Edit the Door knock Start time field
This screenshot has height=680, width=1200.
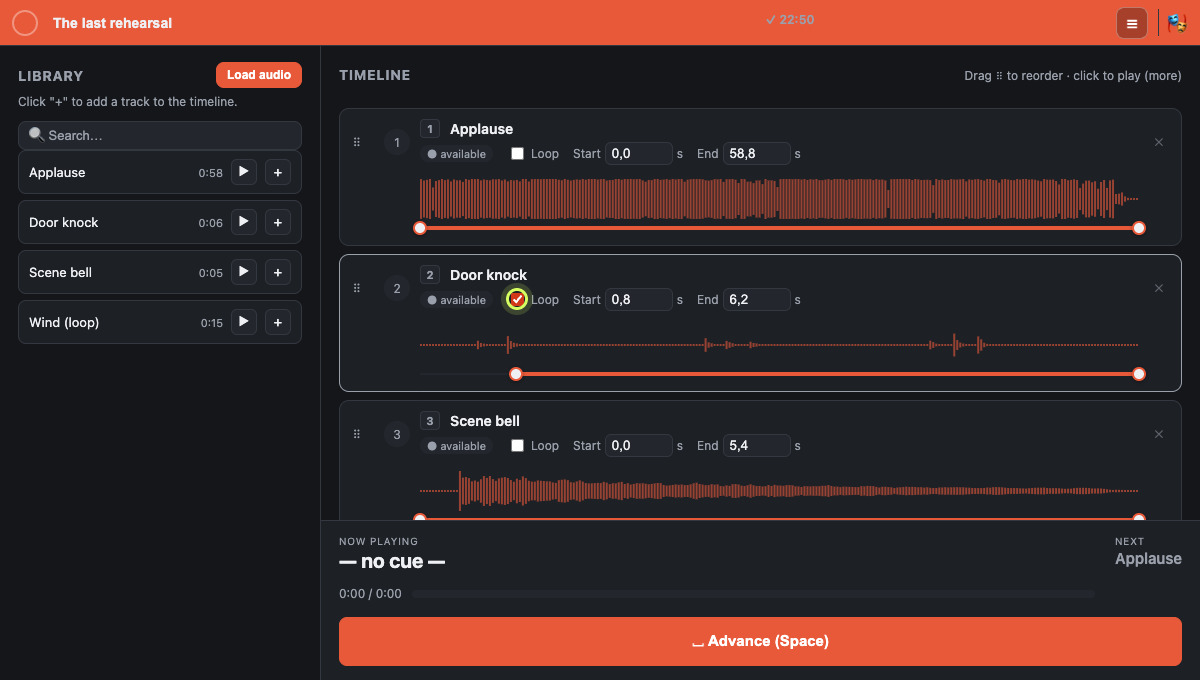[639, 299]
